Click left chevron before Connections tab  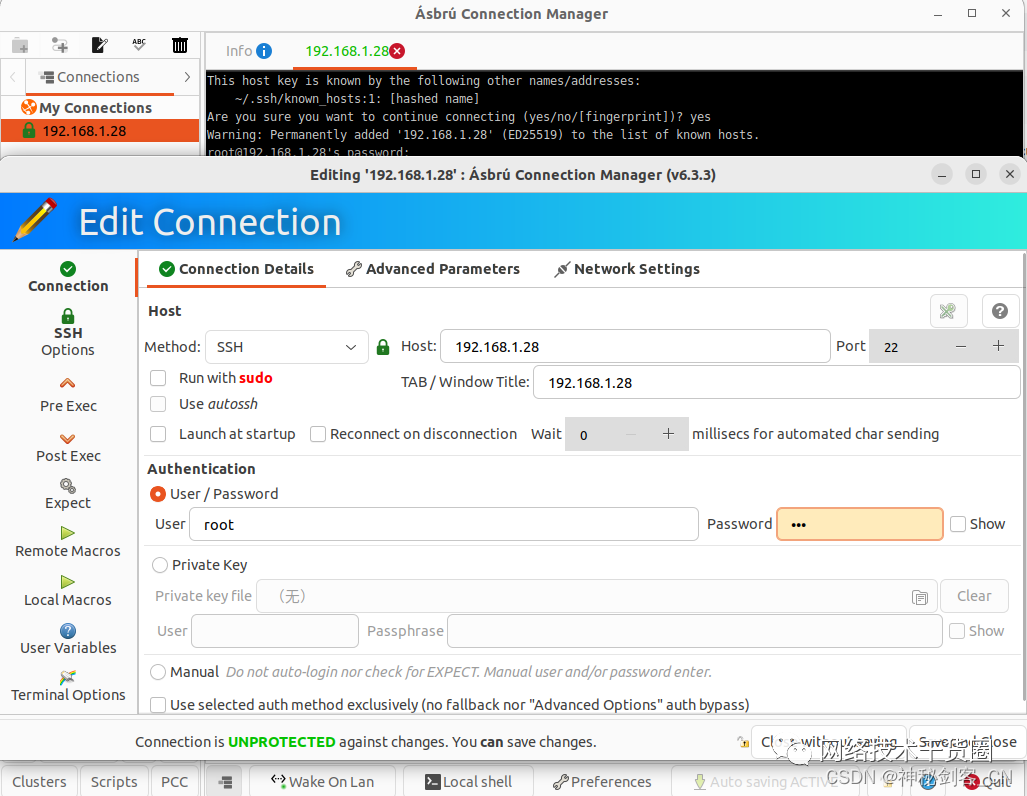tap(12, 77)
